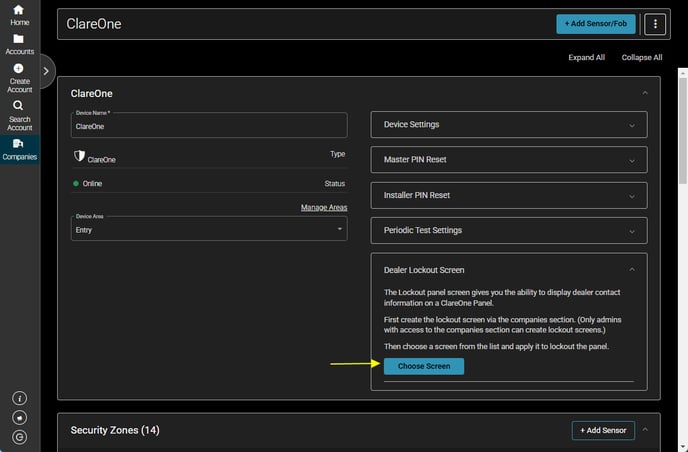The image size is (688, 452).
Task: Expand Master PIN Reset section
Action: click(509, 160)
